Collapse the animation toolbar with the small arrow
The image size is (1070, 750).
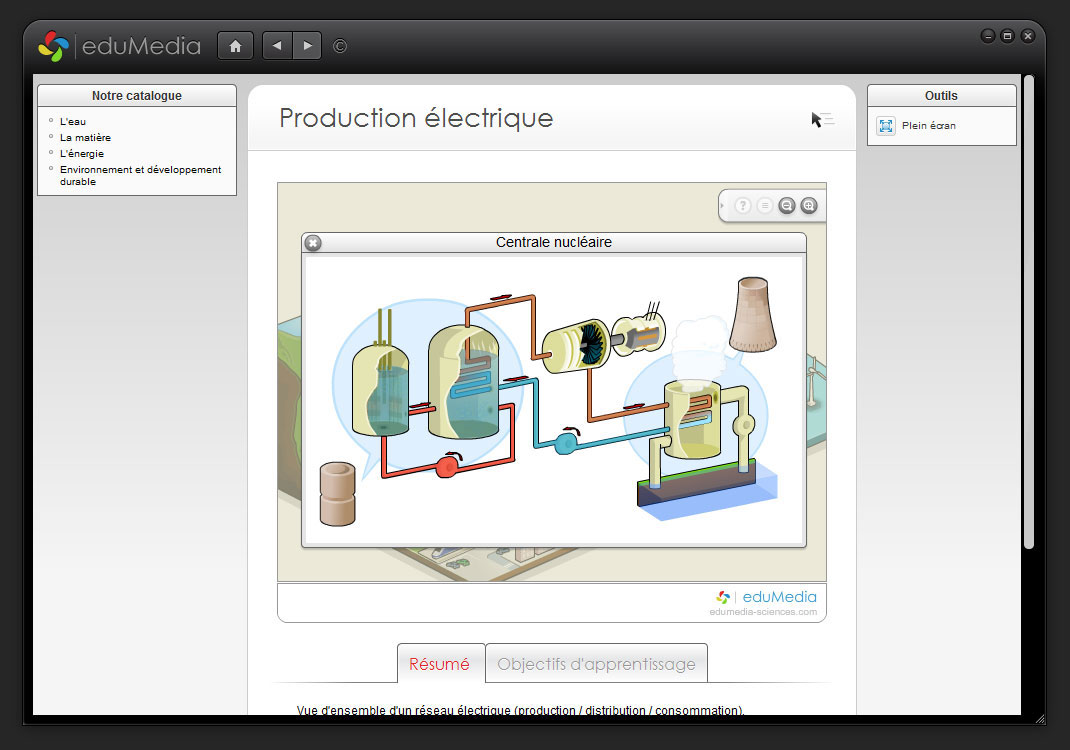point(722,206)
